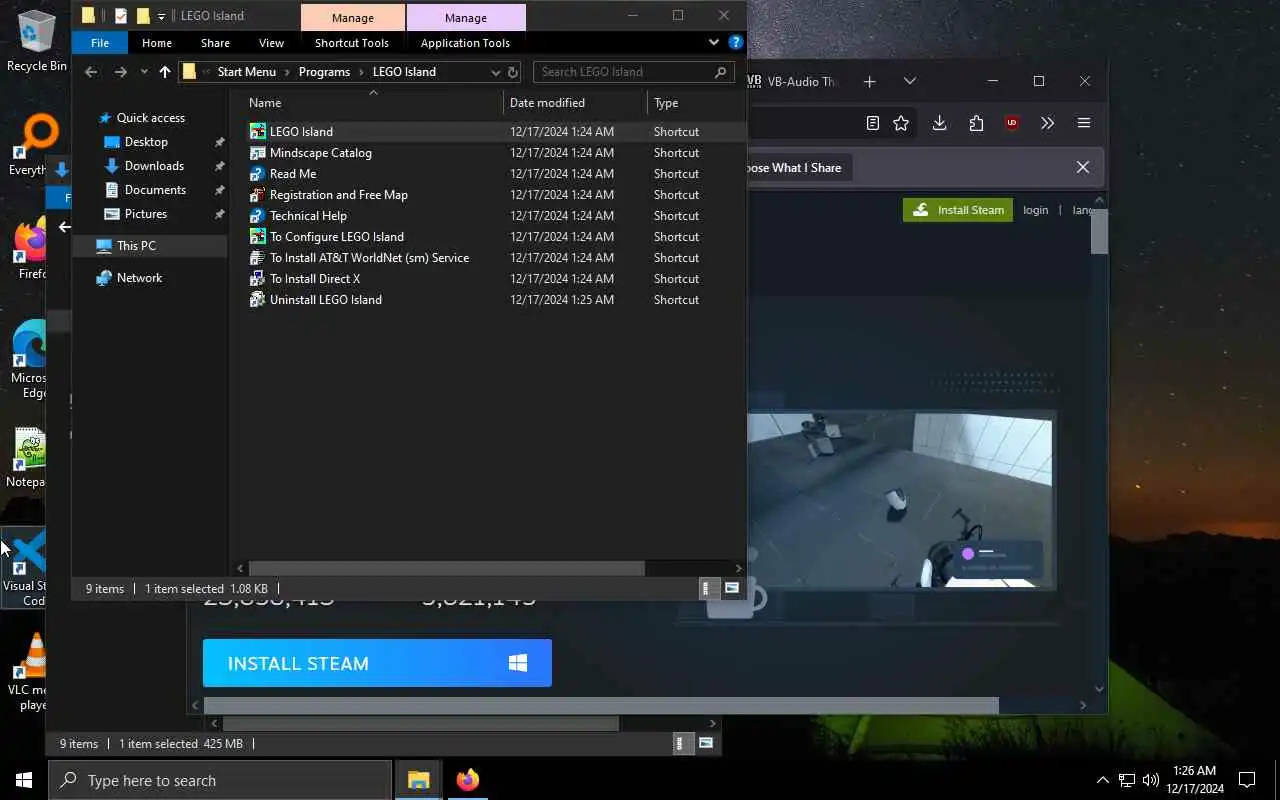Click the uBlock Origin toolbar icon
This screenshot has height=800, width=1280.
point(1012,123)
